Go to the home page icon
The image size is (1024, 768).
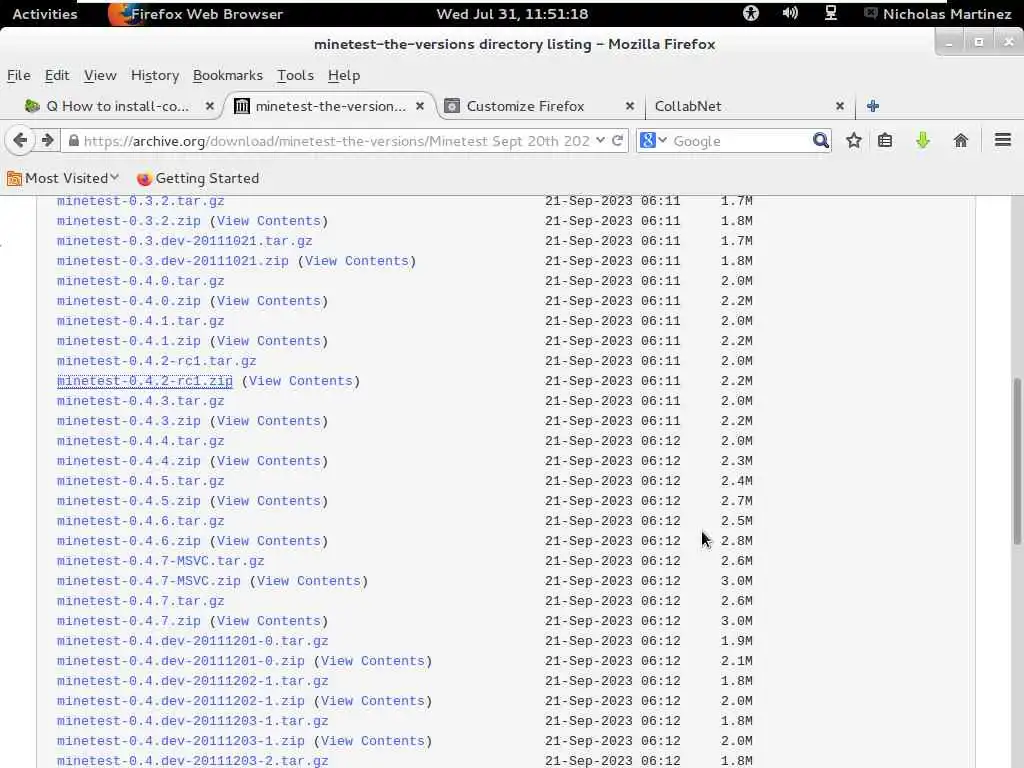pos(961,140)
